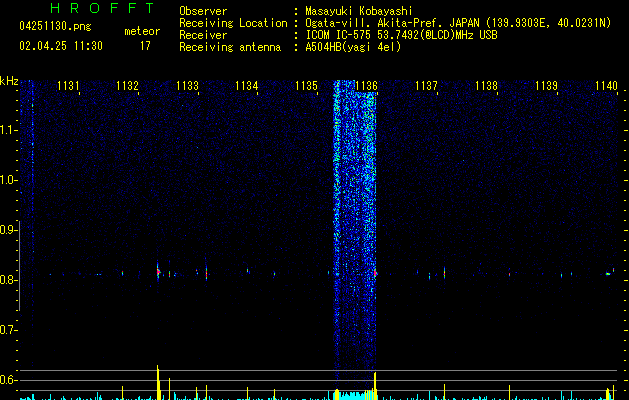Viewport: 629px width, 400px height.
Task: Click the 1138 time marker
Action: pyautogui.click(x=486, y=85)
